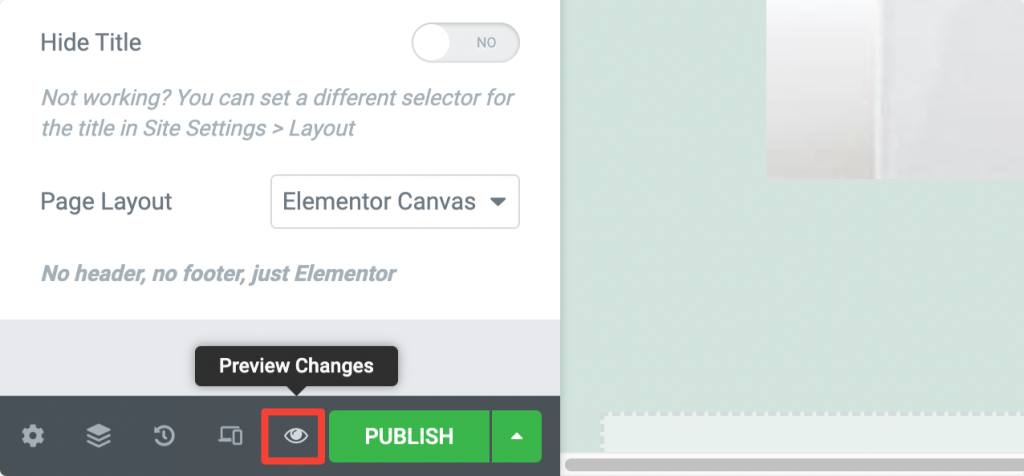Click the horizontal scrollbar under the canvas
The height and width of the screenshot is (476, 1024).
(x=794, y=465)
